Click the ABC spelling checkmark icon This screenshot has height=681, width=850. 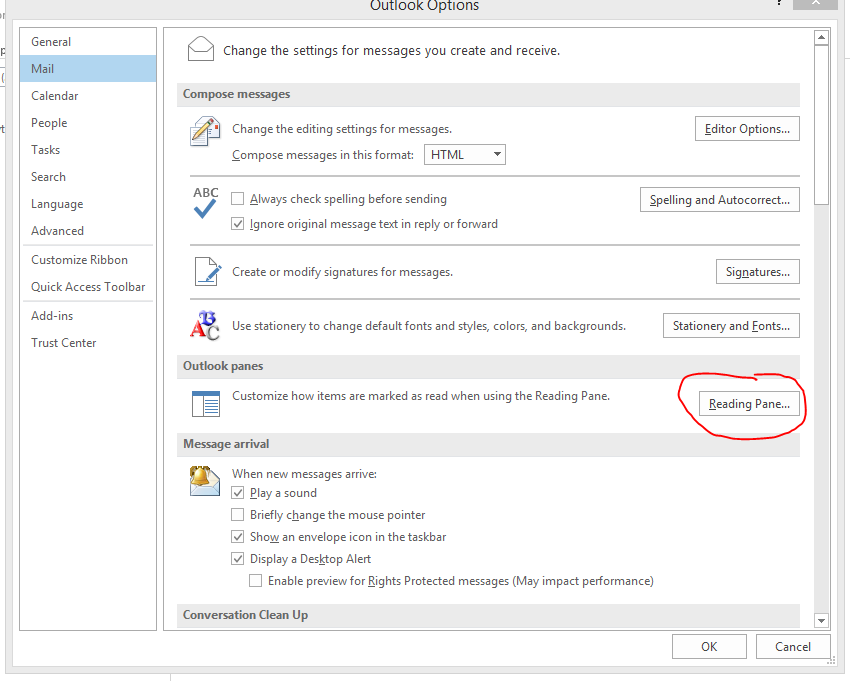click(x=205, y=202)
